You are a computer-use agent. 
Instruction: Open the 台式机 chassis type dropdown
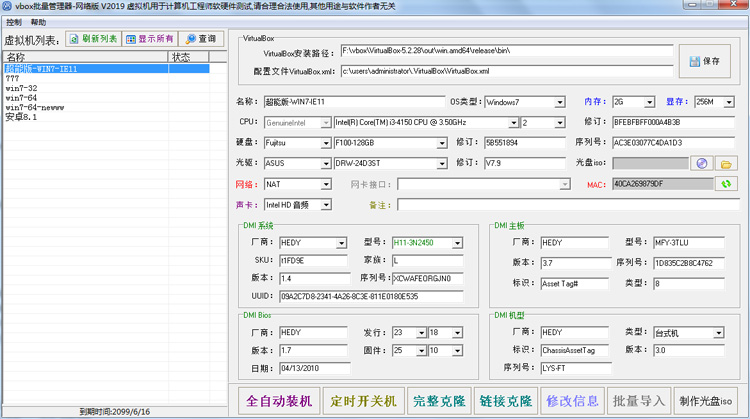pos(718,333)
